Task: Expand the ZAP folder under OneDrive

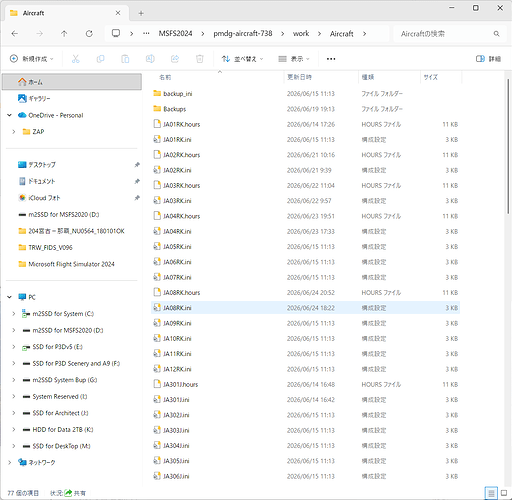Action: (14, 132)
